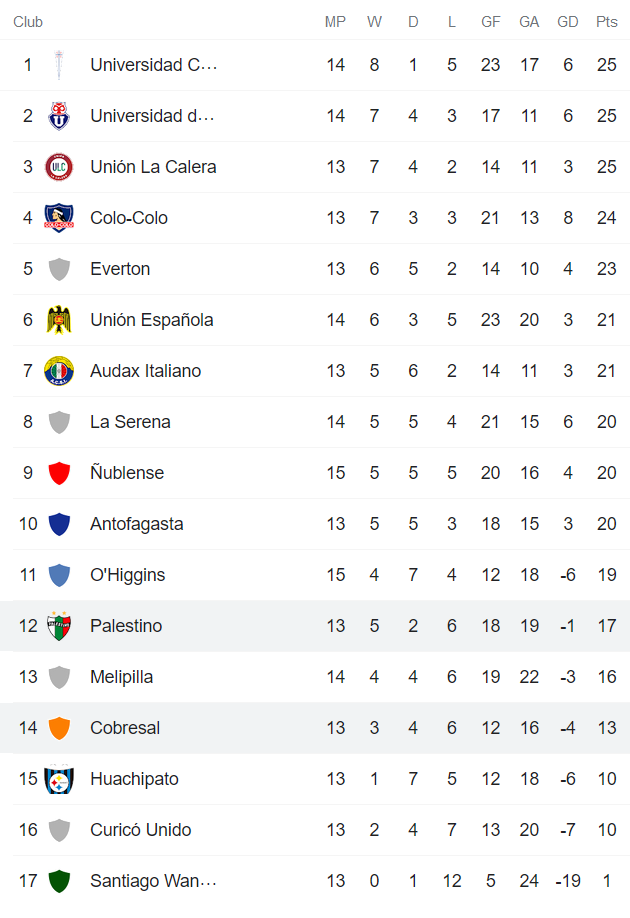Image resolution: width=630 pixels, height=918 pixels.
Task: Click the Universidad de Chile crest icon
Action: click(x=59, y=116)
